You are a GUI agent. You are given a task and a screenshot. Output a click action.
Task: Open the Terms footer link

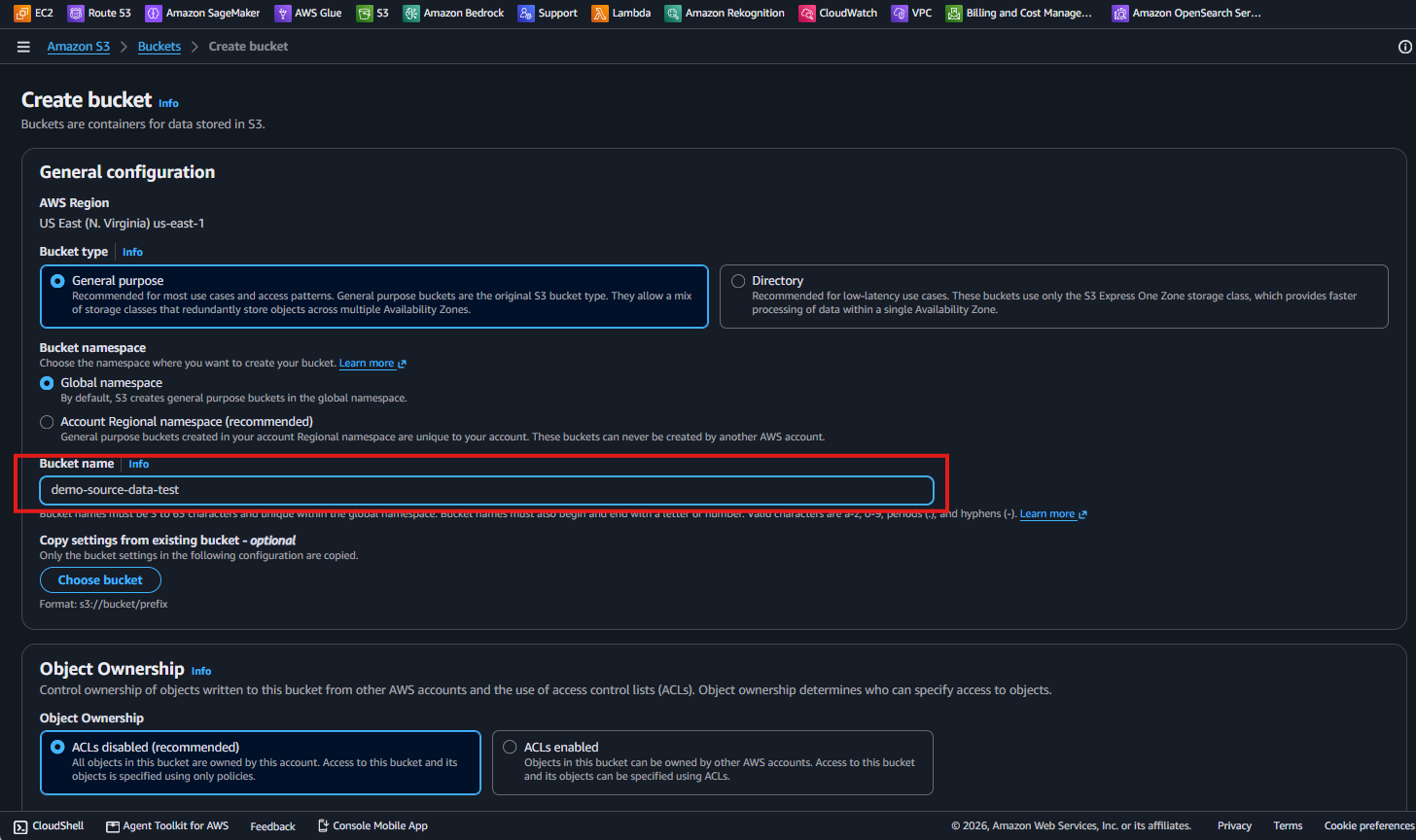coord(1288,825)
